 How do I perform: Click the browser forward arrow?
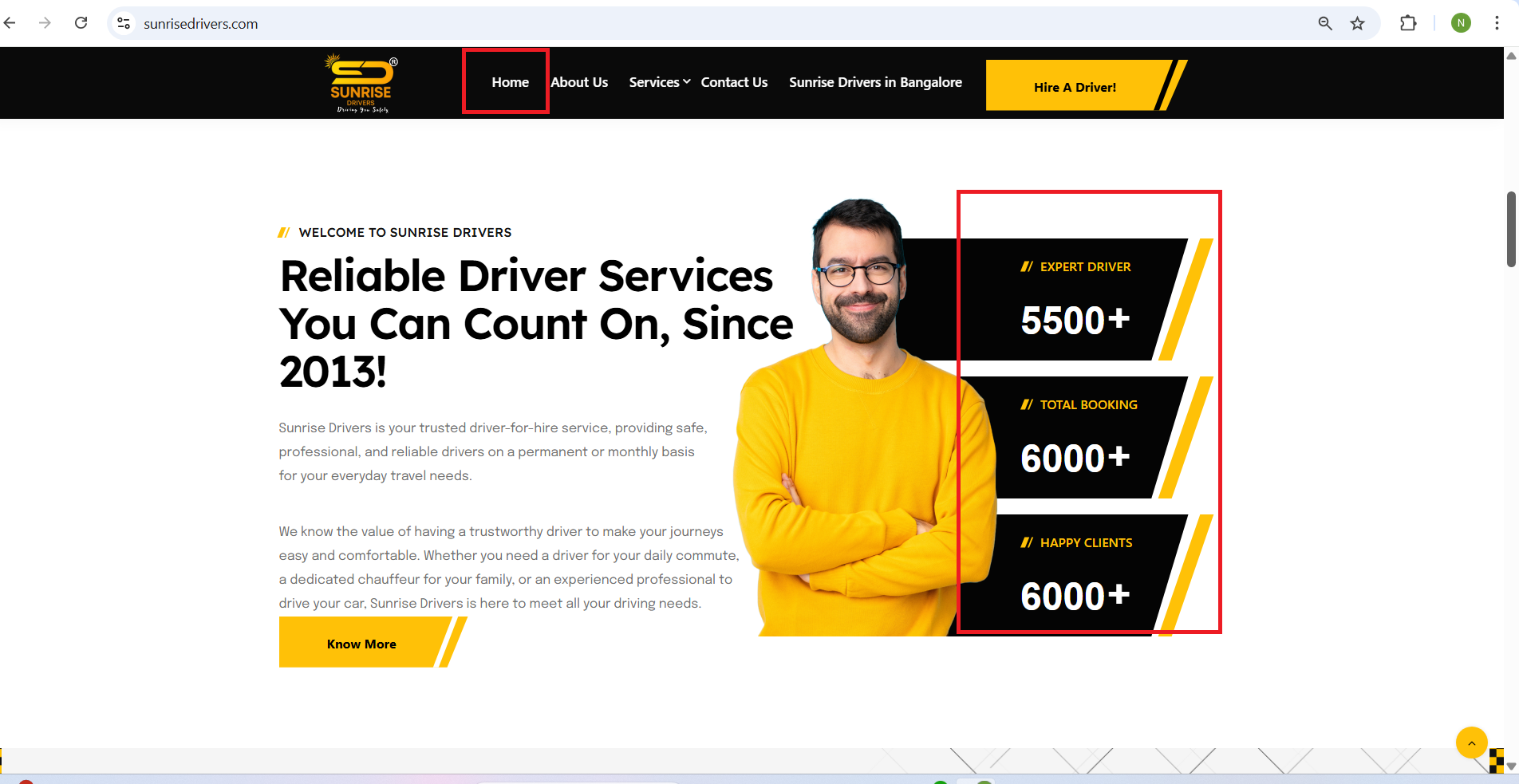click(x=45, y=23)
